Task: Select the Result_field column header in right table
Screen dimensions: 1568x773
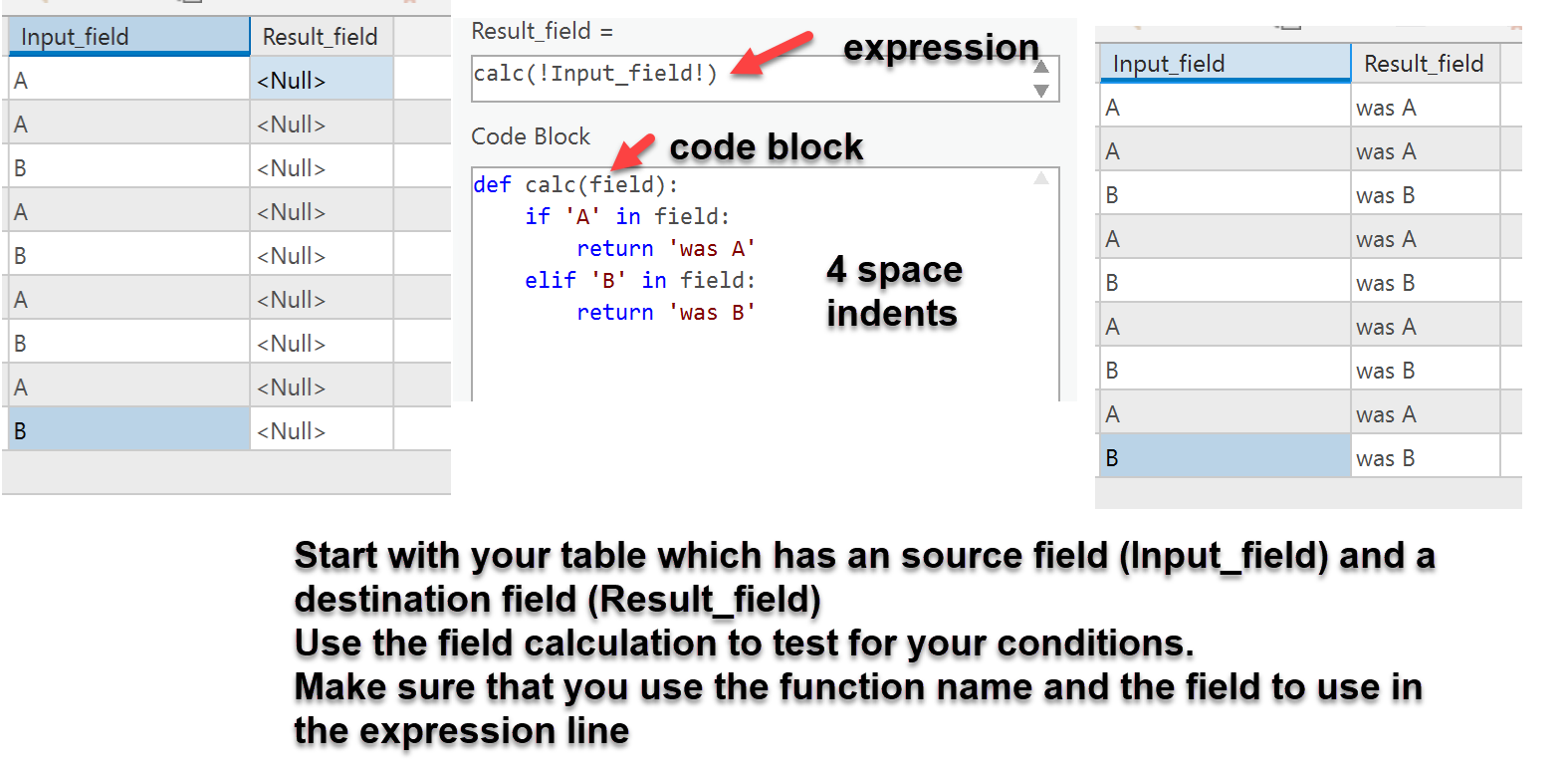Action: pos(1424,64)
